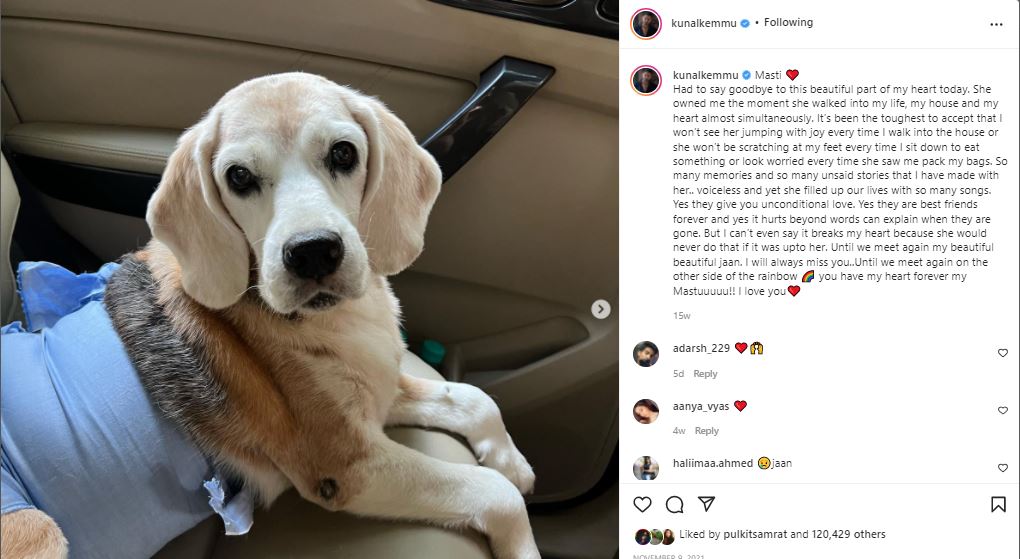The width and height of the screenshot is (1020, 559).
Task: Share the post via paper plane icon
Action: pos(706,504)
